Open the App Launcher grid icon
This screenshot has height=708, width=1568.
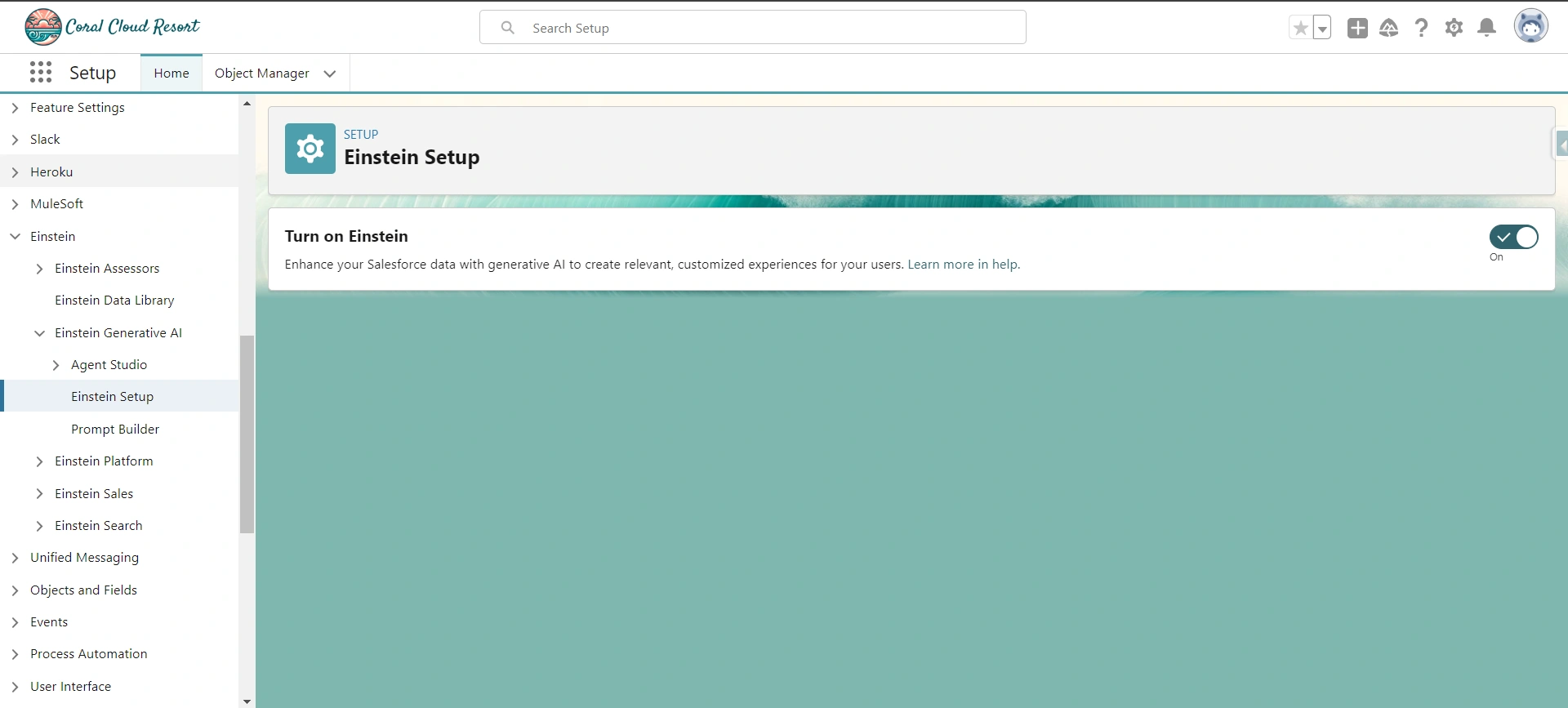pyautogui.click(x=41, y=73)
